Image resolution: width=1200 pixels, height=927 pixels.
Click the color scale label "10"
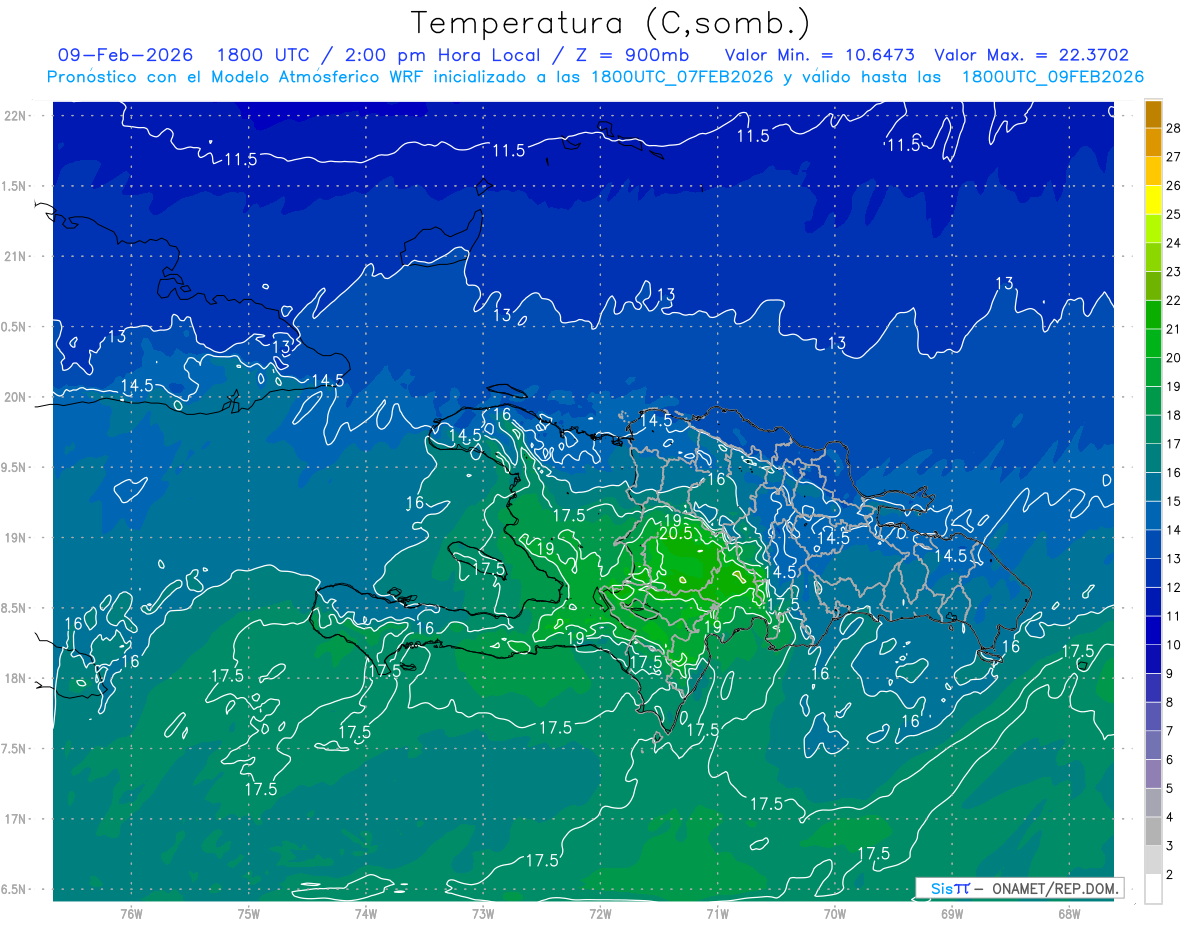[x=1174, y=645]
